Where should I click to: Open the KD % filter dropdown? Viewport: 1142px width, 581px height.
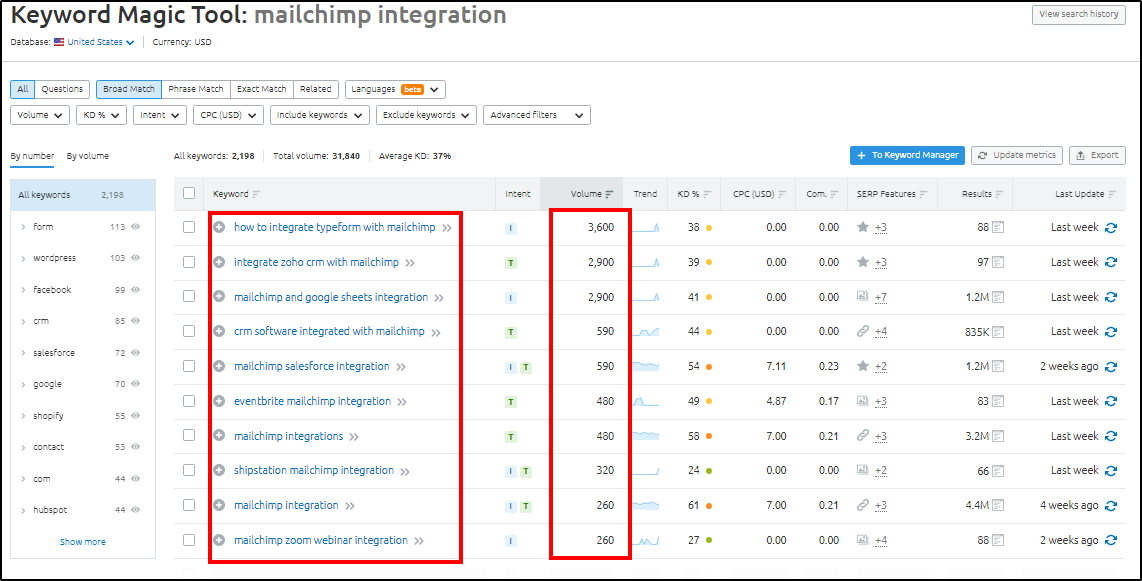[x=101, y=115]
